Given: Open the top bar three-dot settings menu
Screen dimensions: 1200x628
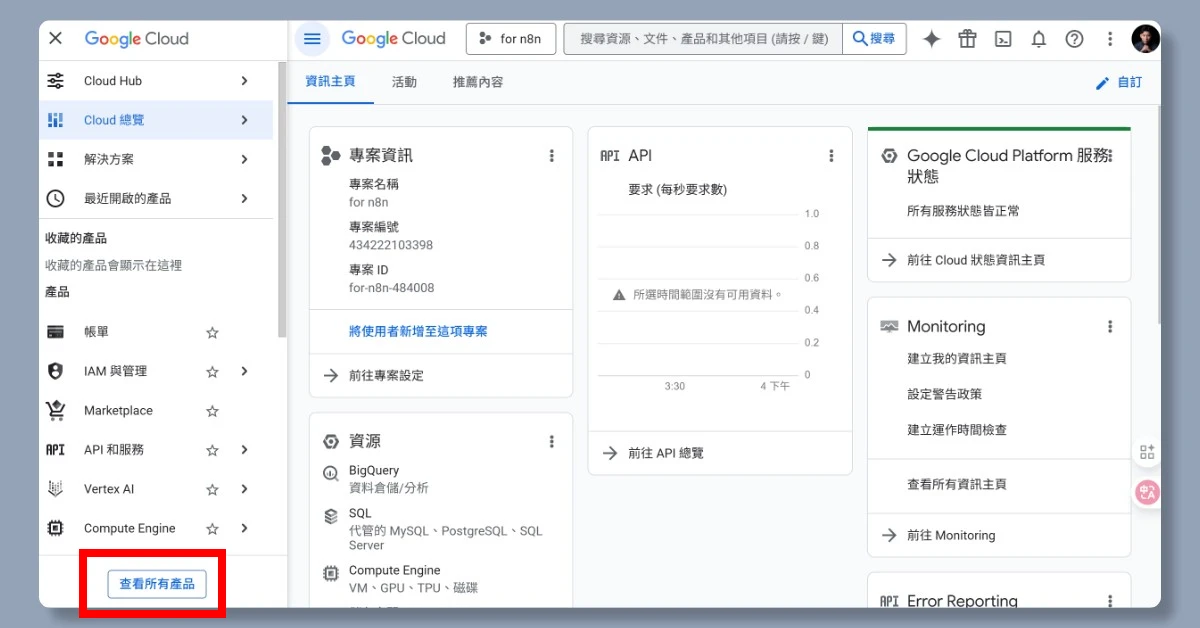Looking at the screenshot, I should pos(1110,39).
